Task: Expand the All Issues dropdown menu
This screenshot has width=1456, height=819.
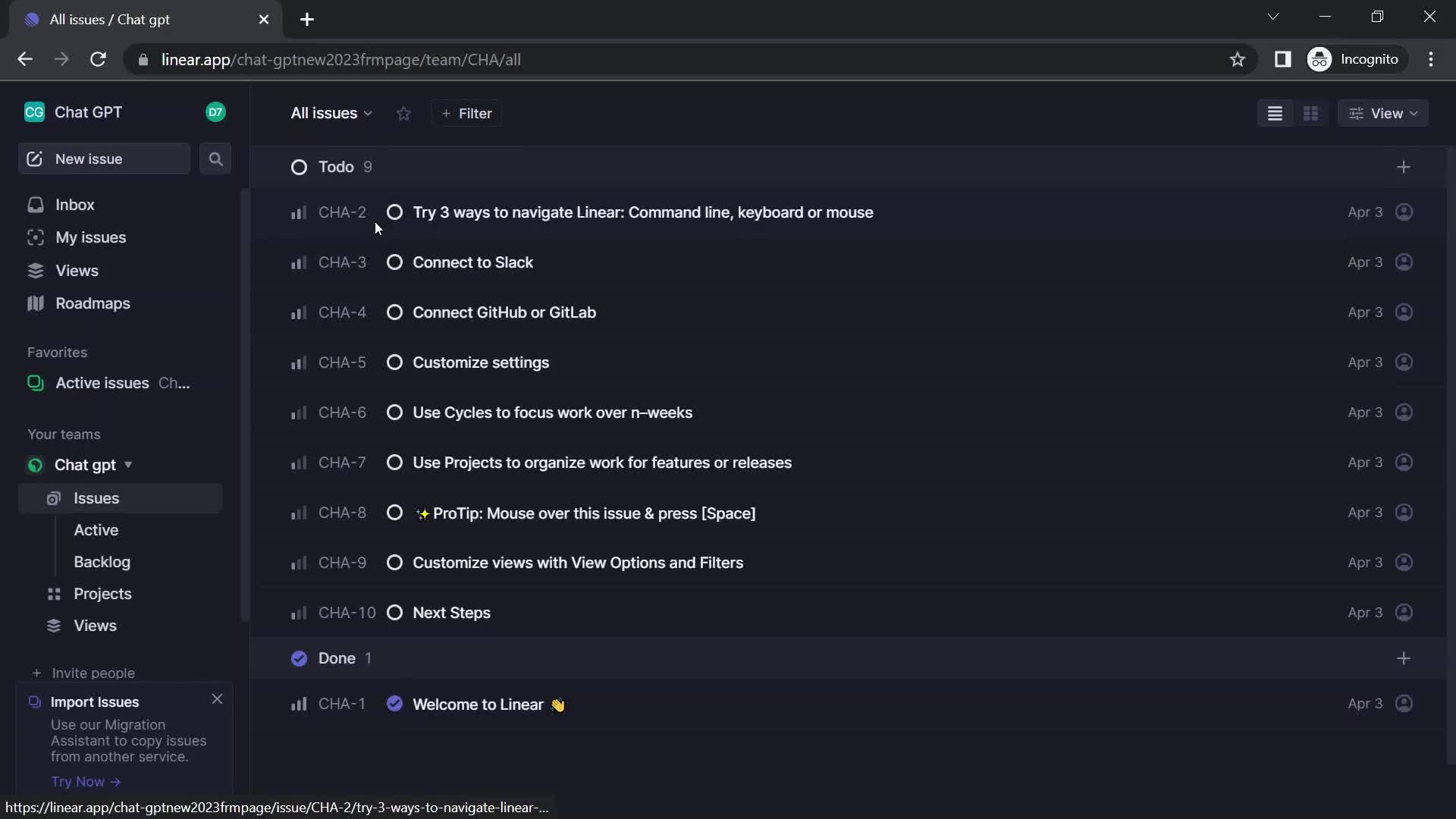Action: [330, 113]
